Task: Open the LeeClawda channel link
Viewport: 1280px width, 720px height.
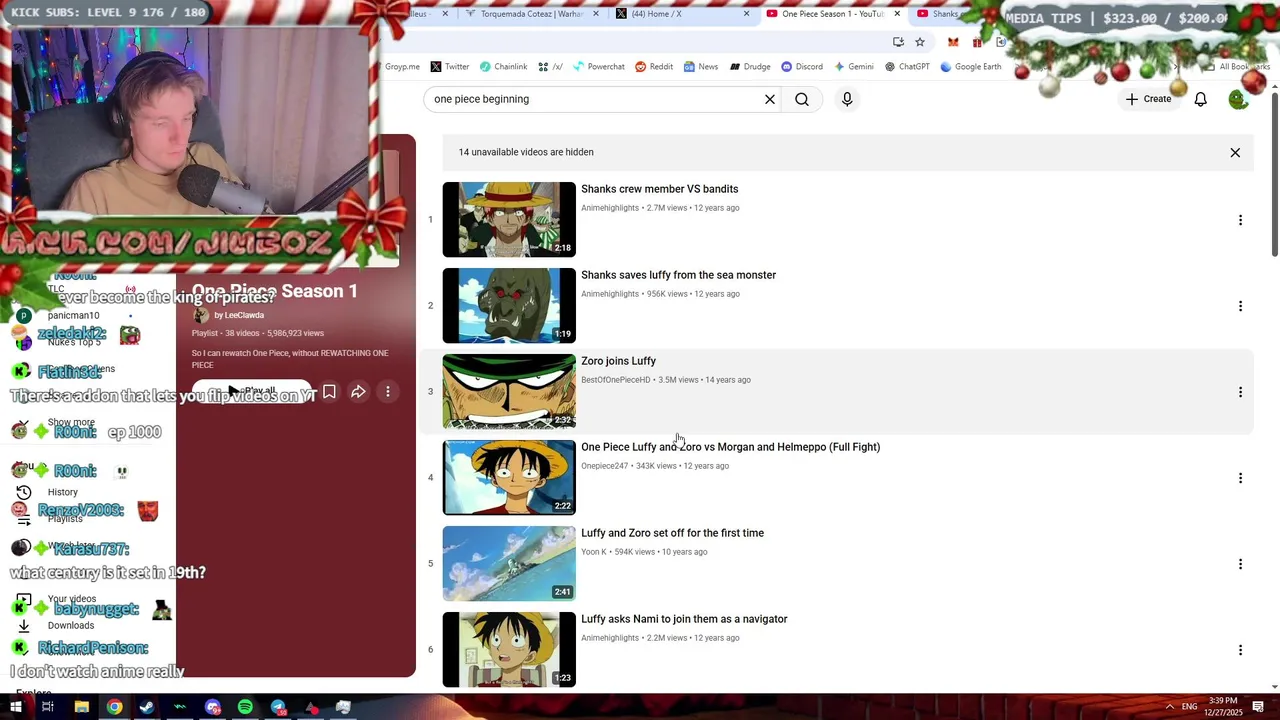Action: coord(239,315)
